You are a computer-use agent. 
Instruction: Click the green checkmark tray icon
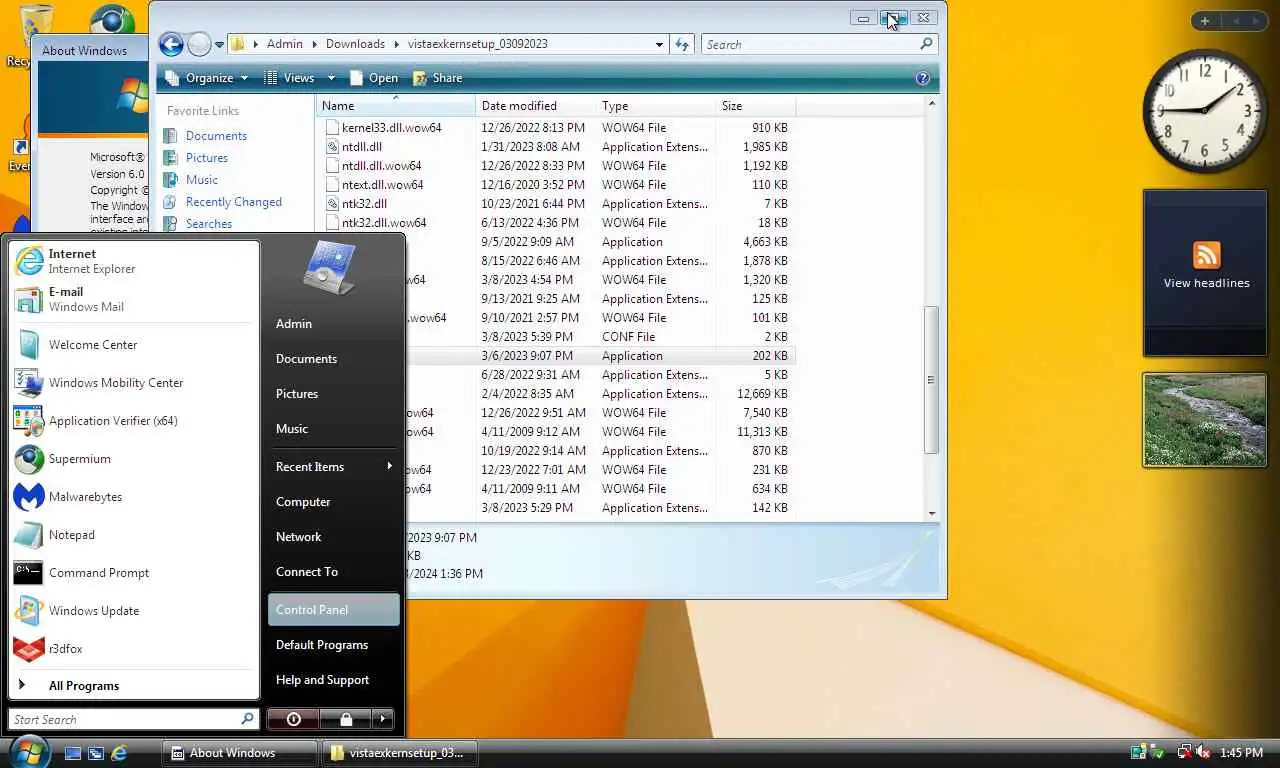tap(1157, 753)
